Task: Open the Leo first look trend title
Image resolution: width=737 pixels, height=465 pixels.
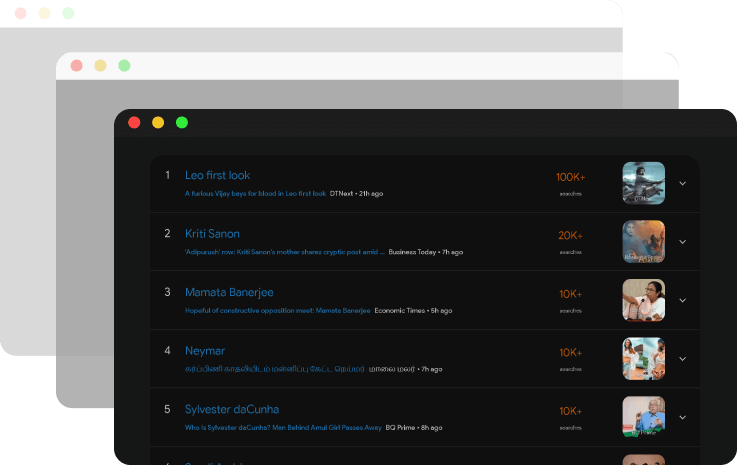Action: pyautogui.click(x=217, y=175)
